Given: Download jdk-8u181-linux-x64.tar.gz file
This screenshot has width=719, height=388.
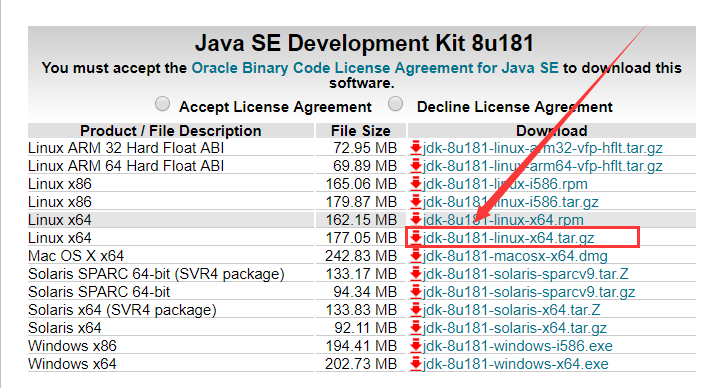Looking at the screenshot, I should coord(509,238).
